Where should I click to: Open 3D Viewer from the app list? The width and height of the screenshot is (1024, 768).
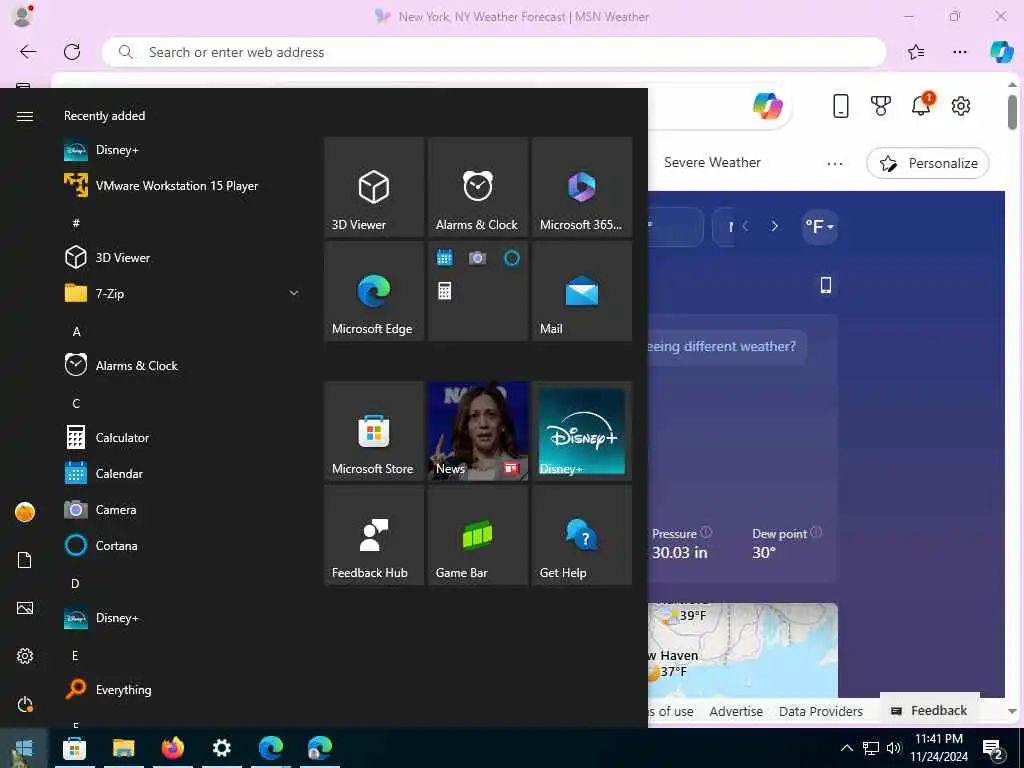click(183, 257)
